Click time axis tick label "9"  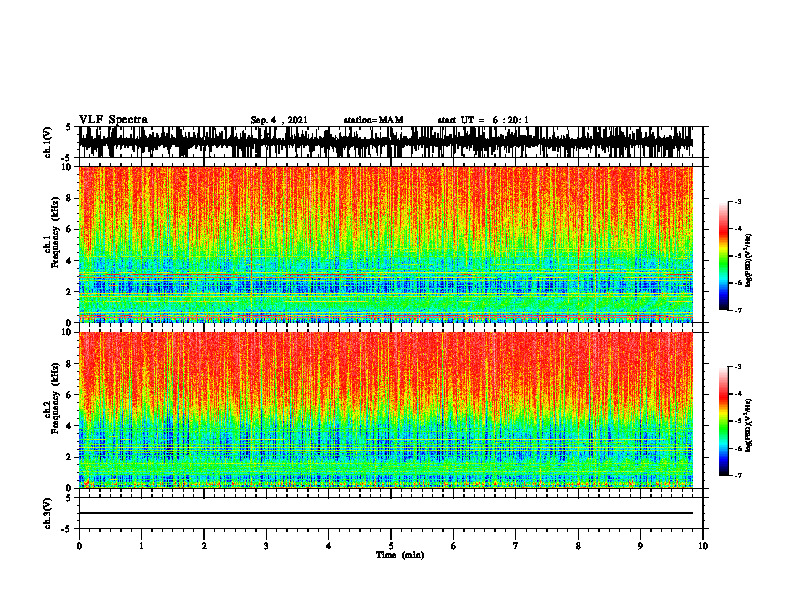click(x=640, y=546)
